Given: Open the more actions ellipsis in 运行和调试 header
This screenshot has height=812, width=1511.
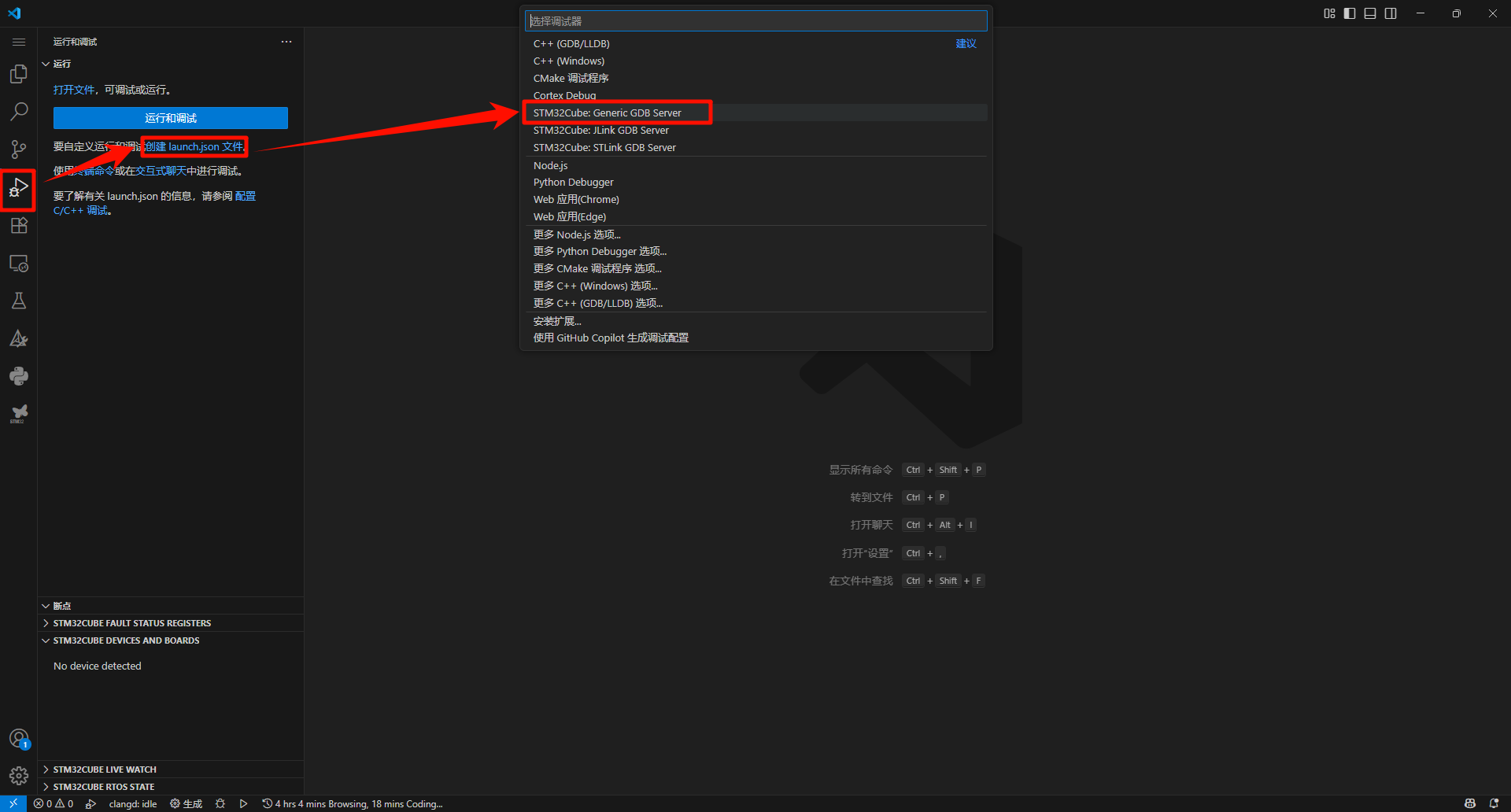Looking at the screenshot, I should click(x=286, y=42).
